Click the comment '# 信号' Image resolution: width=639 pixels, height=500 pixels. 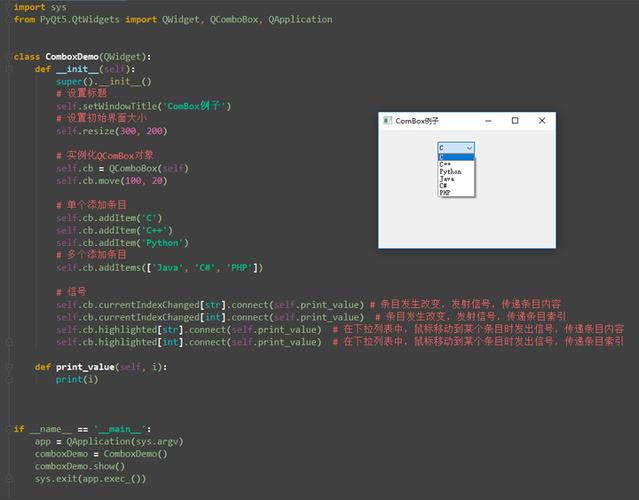click(x=71, y=292)
